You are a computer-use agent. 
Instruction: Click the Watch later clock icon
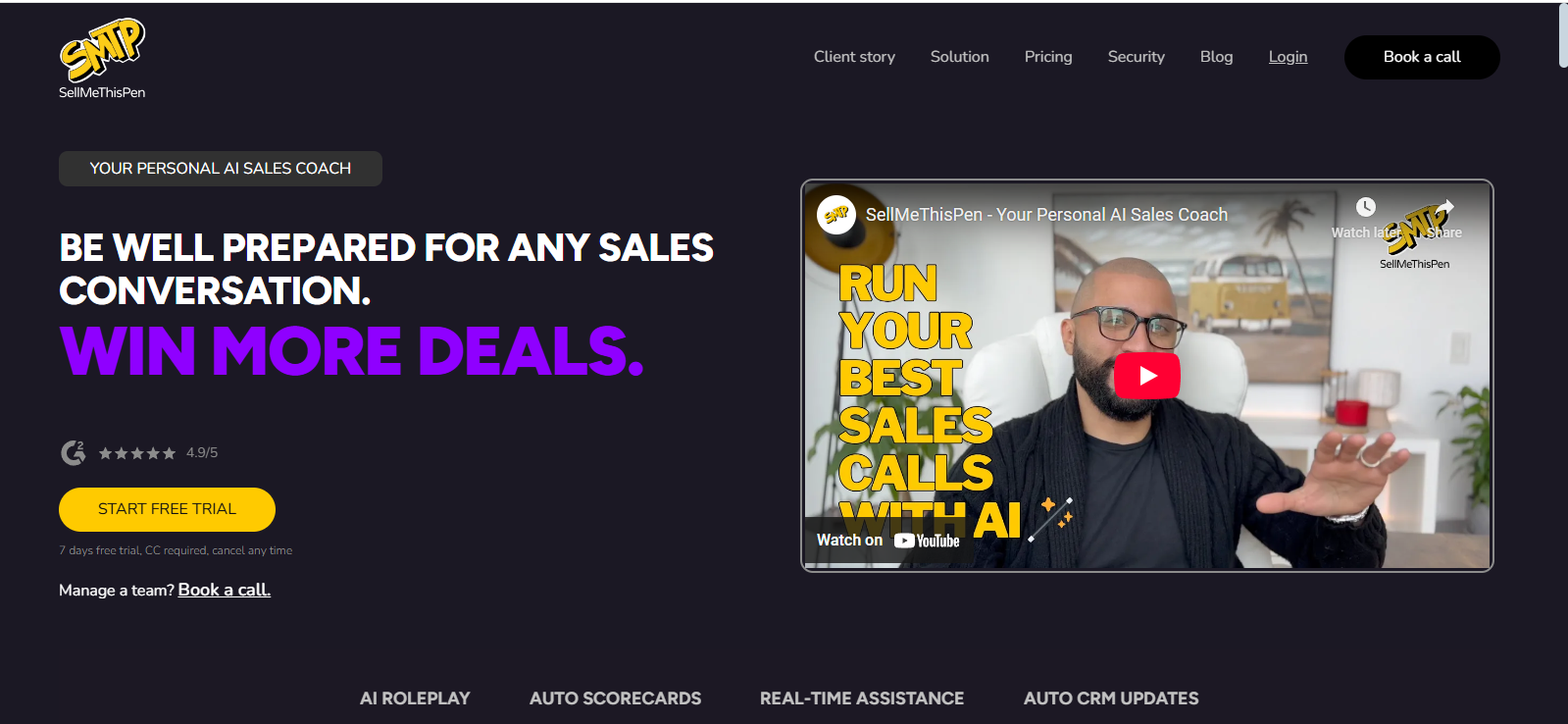click(1365, 207)
